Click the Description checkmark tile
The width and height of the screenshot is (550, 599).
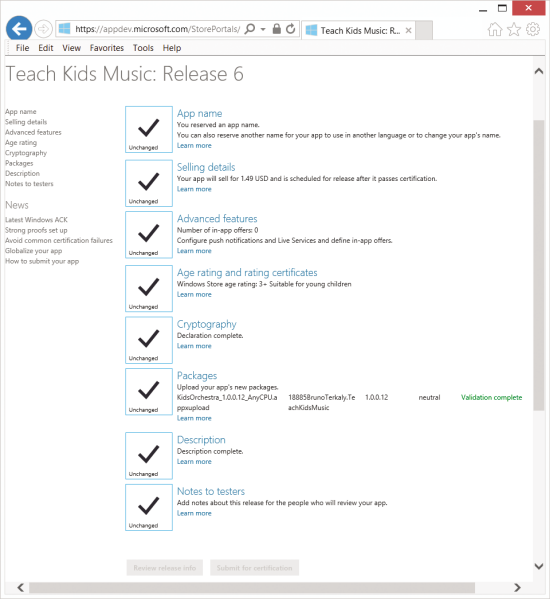click(x=149, y=456)
